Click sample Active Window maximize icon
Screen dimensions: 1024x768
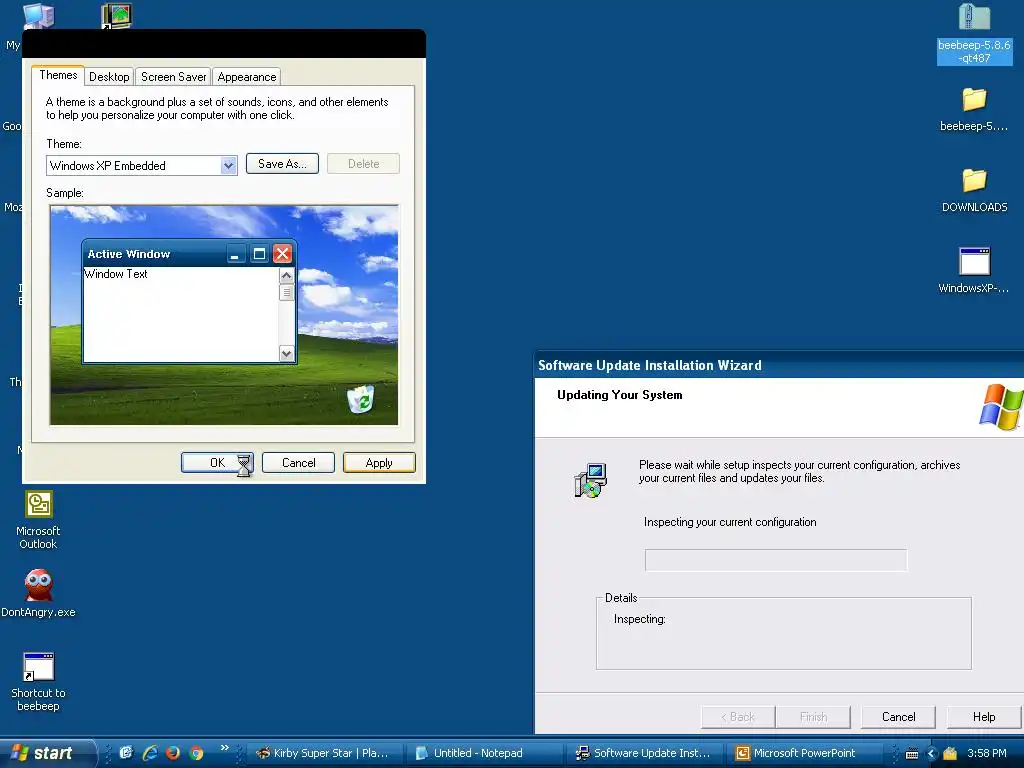[x=259, y=253]
